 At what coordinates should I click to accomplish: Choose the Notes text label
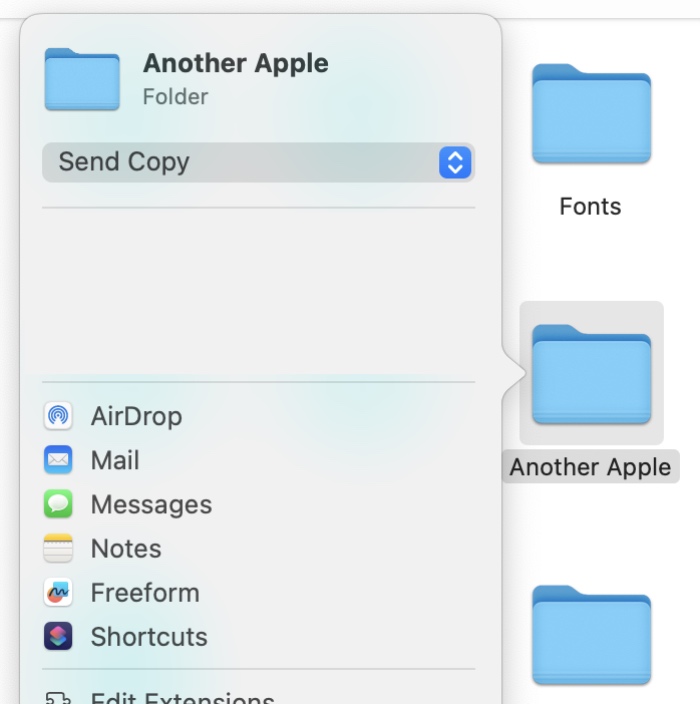pos(126,548)
